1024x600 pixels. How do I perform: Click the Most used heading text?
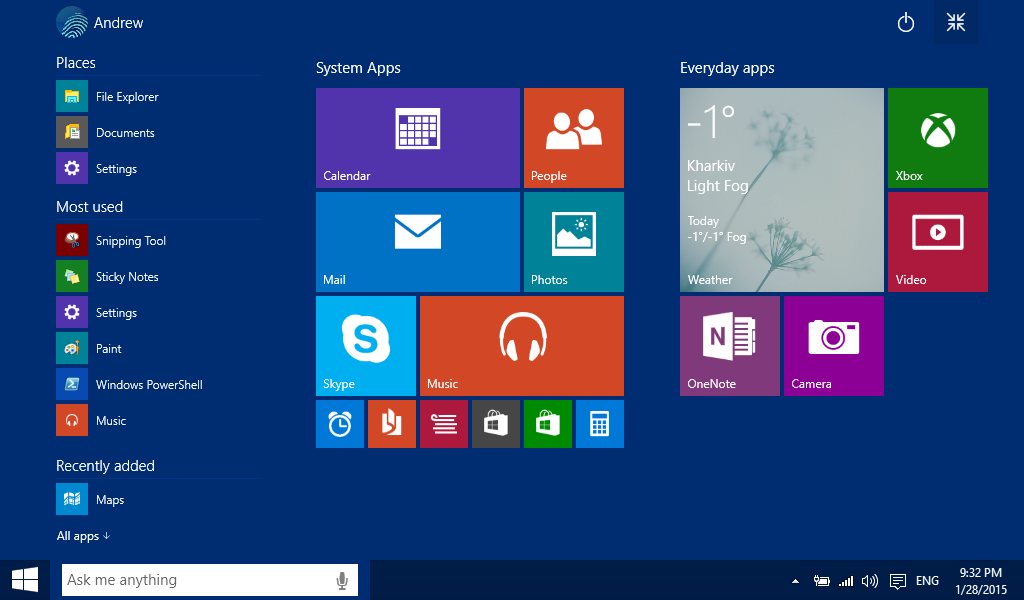[89, 207]
